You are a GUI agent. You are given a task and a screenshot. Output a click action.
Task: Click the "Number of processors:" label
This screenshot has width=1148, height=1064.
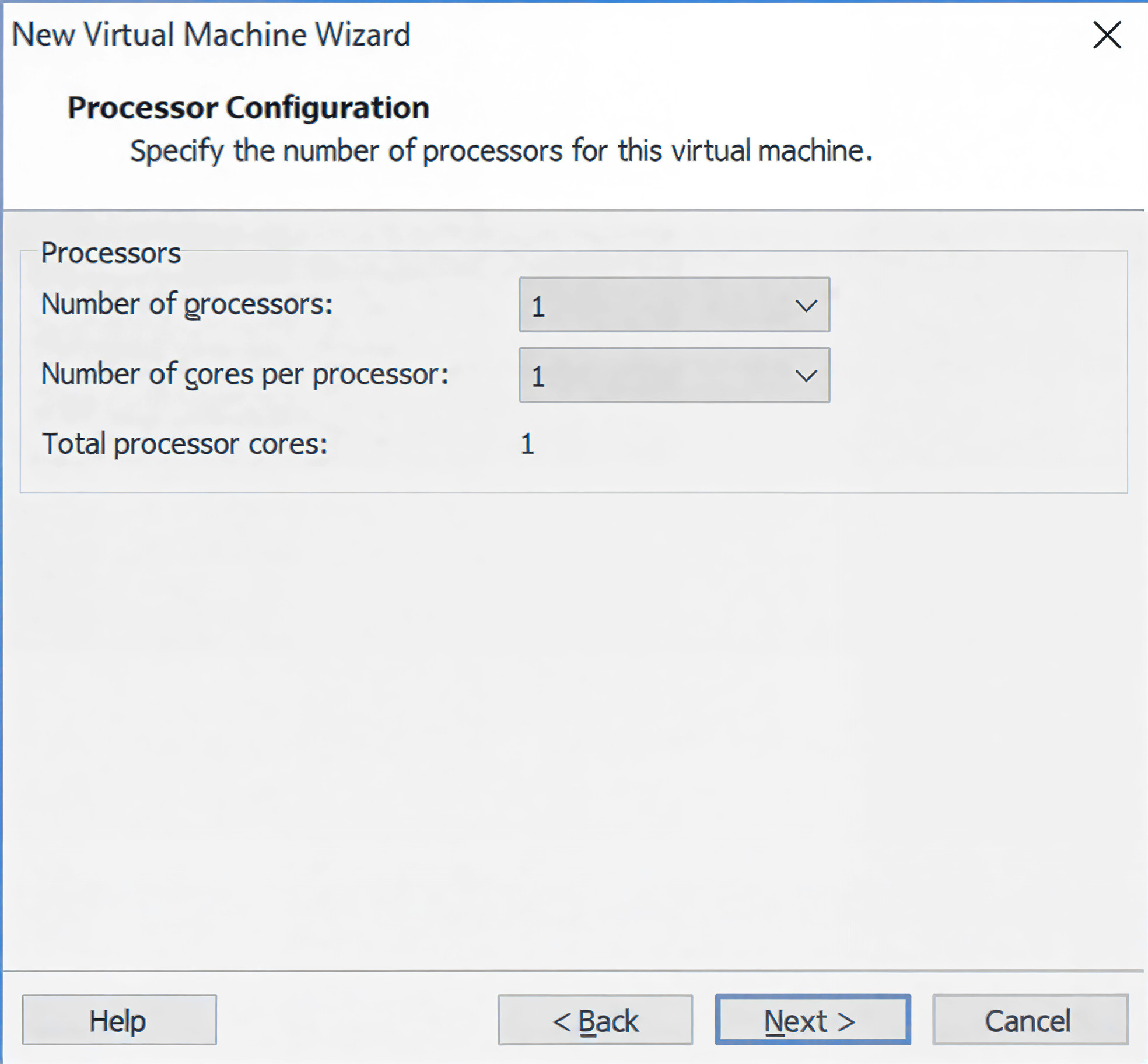coord(187,304)
